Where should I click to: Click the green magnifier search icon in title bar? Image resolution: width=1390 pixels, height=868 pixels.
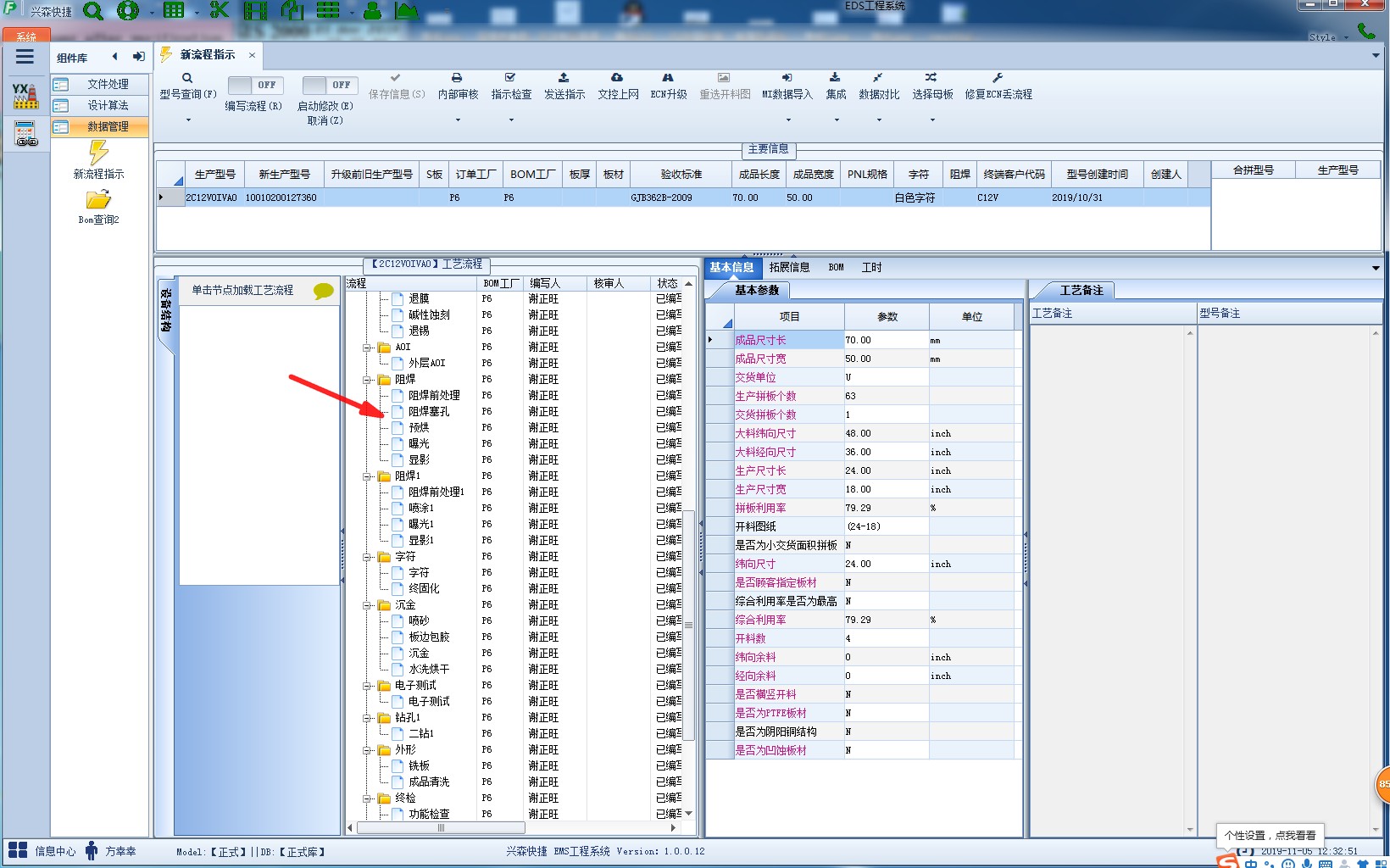93,10
